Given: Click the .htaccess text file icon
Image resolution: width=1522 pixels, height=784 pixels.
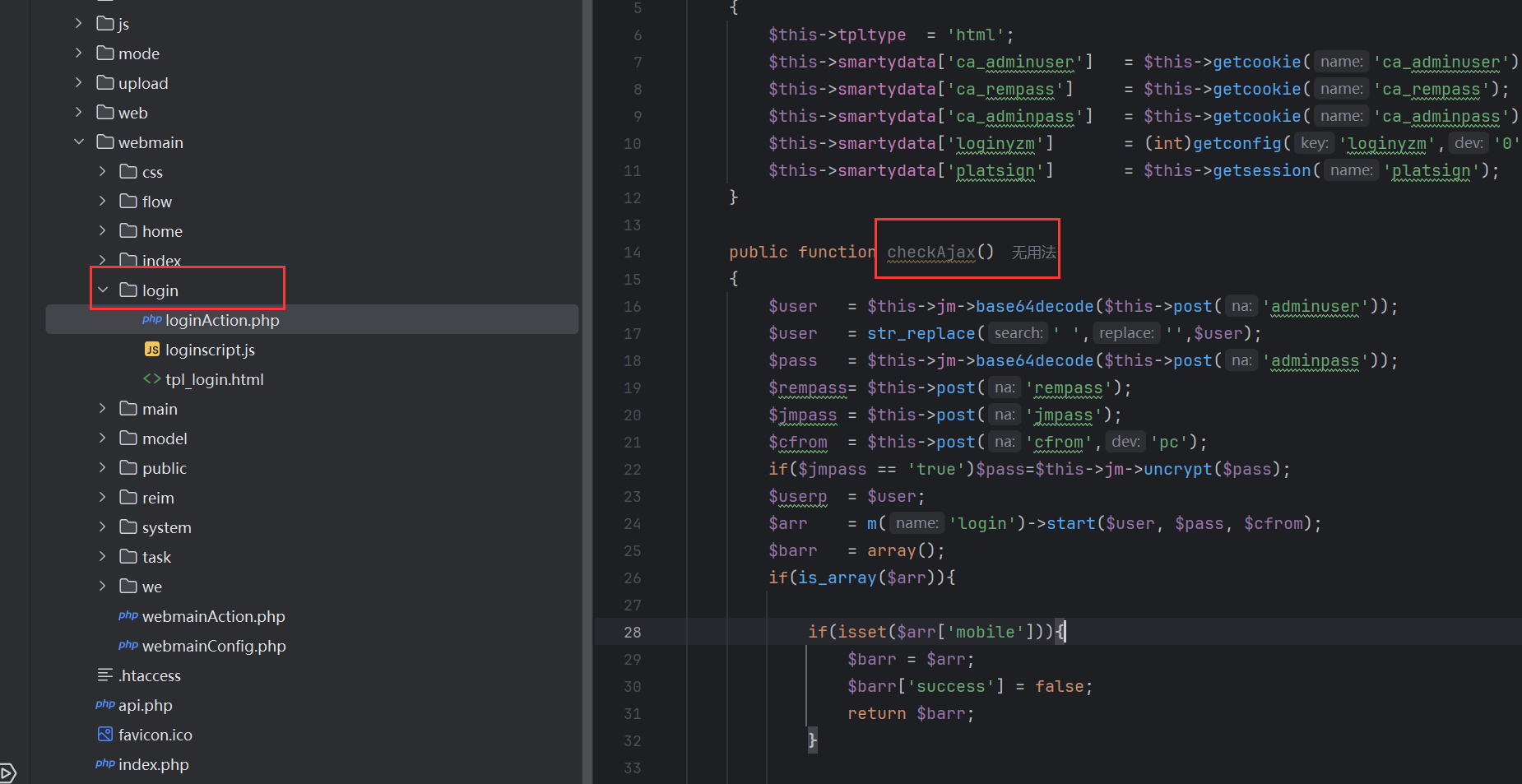Looking at the screenshot, I should coord(104,675).
